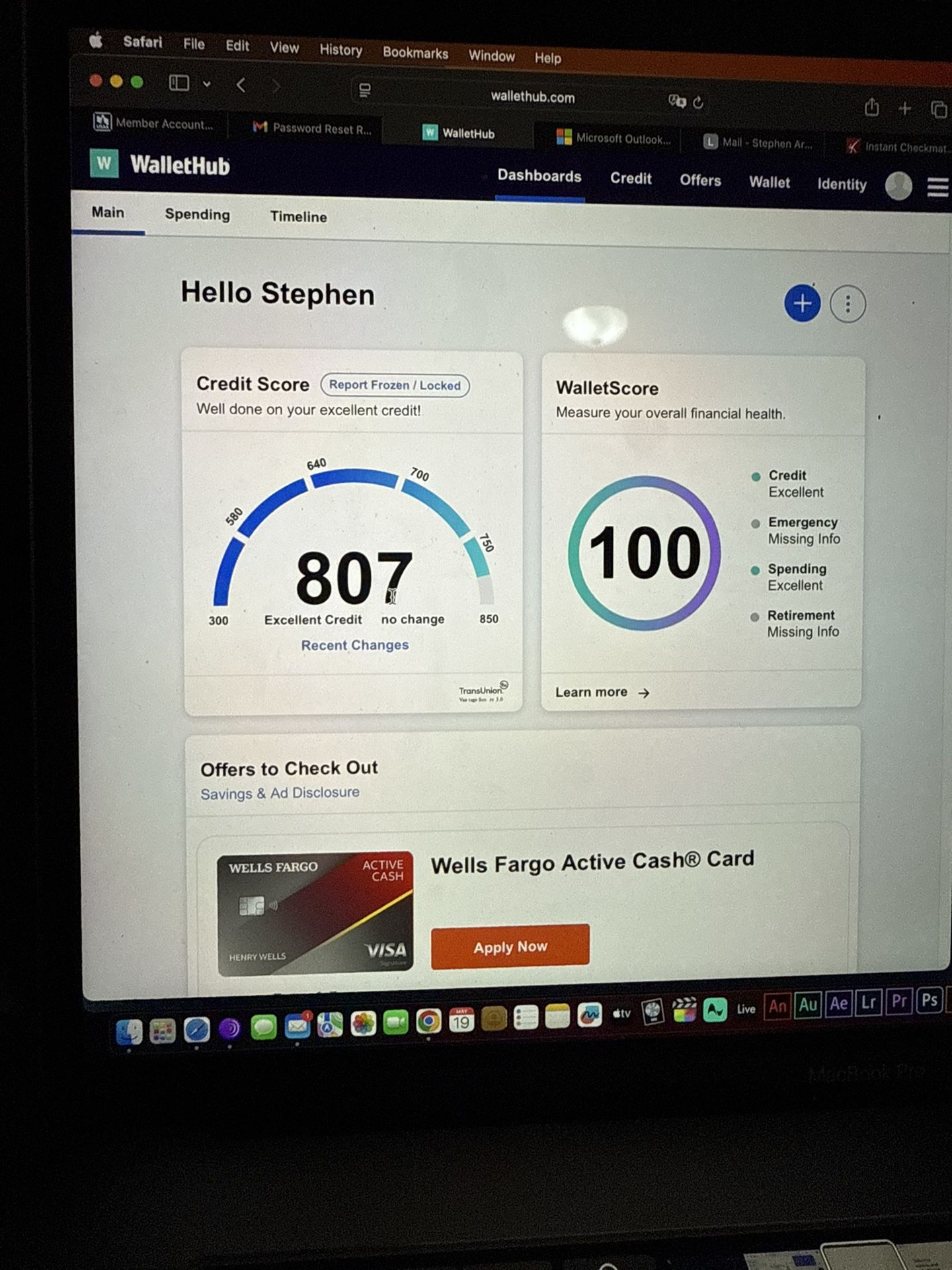
Task: Click the Apply Now button
Action: pos(510,947)
